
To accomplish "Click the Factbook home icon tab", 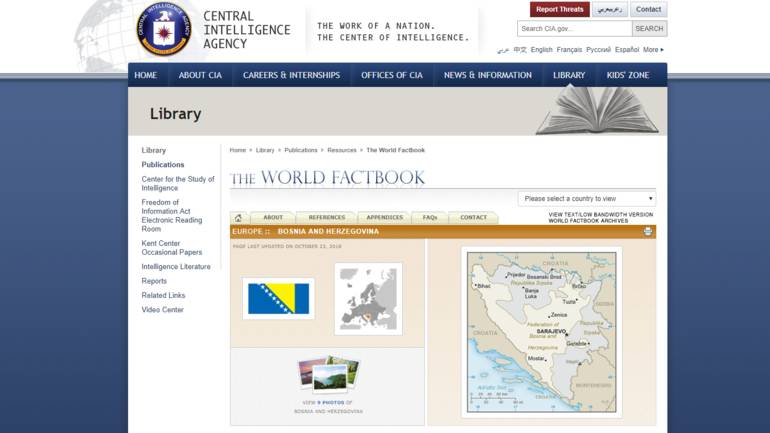I will [239, 217].
